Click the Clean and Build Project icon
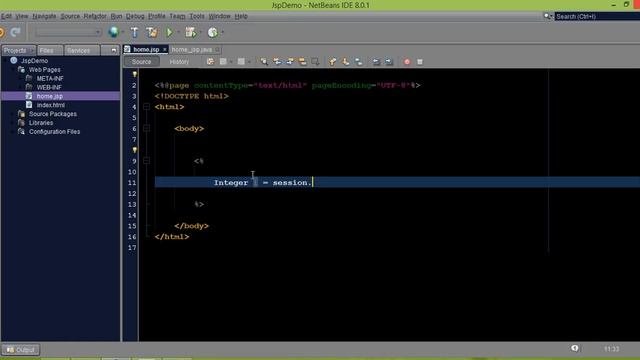Viewport: 640px width, 360px height. point(152,32)
